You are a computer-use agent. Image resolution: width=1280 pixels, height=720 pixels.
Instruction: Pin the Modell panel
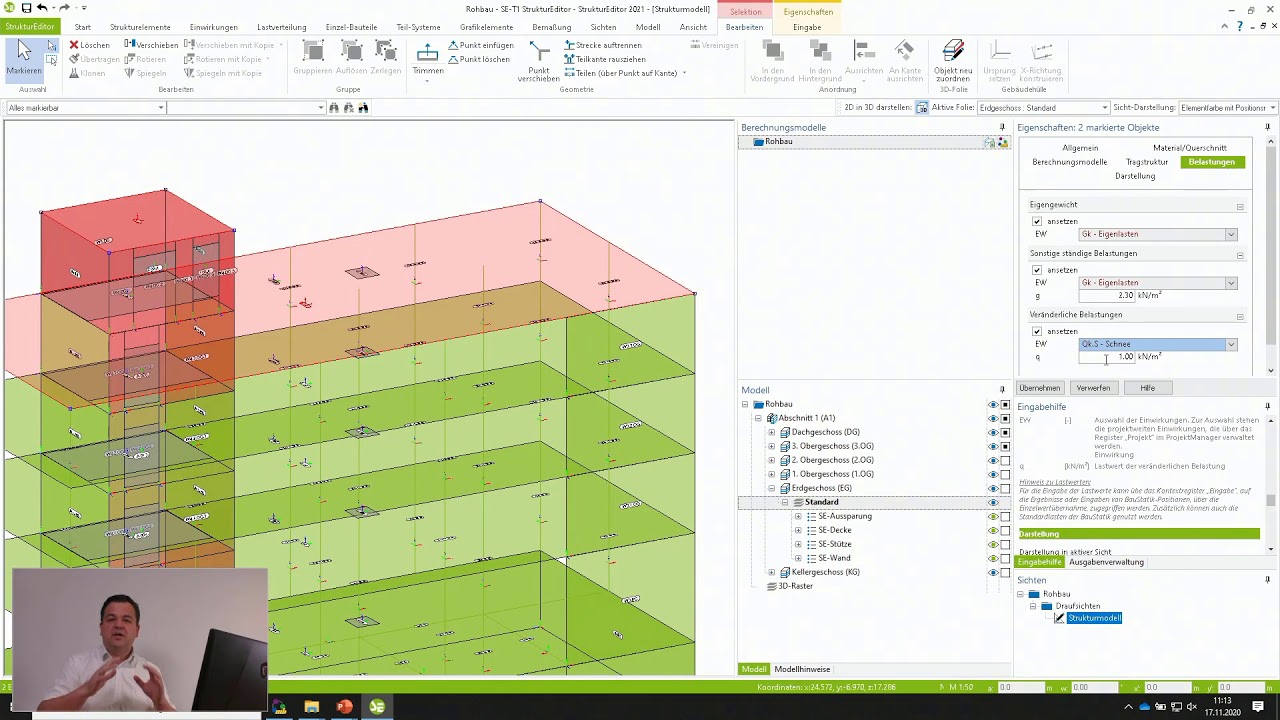coord(1002,390)
